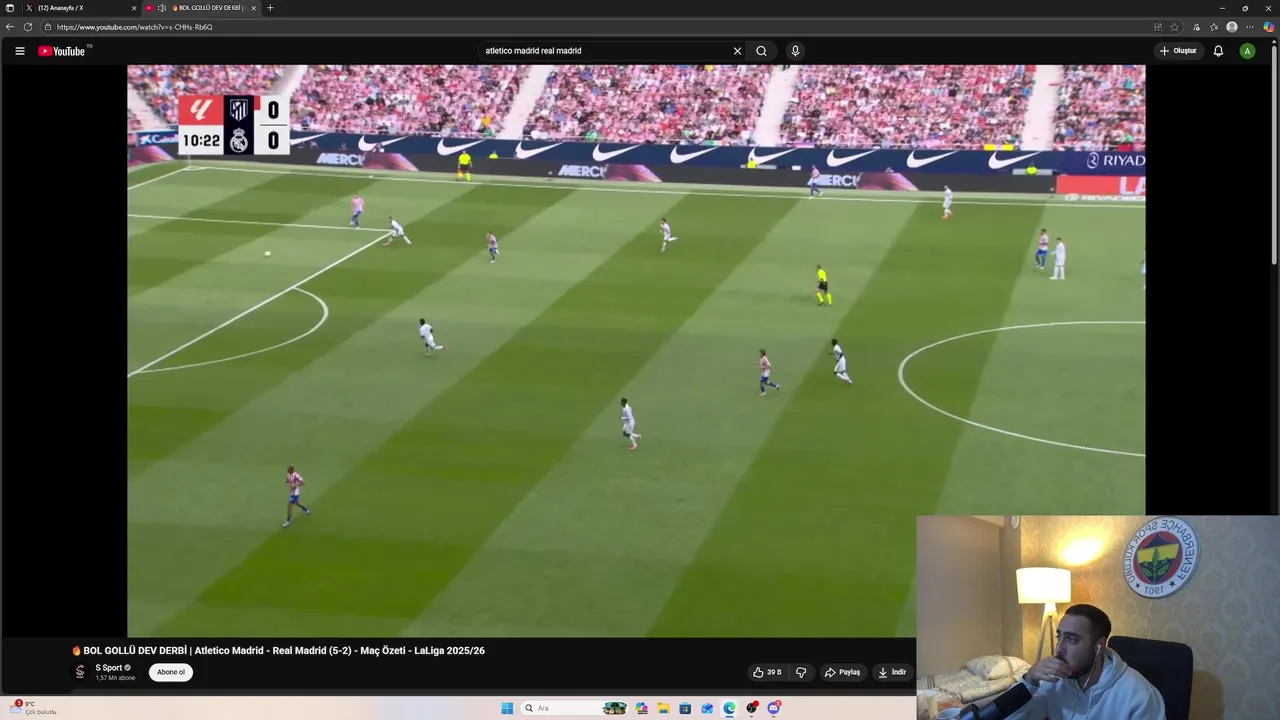Viewport: 1280px width, 720px height.
Task: Open the Copilot sidebar icon
Action: tap(1269, 27)
